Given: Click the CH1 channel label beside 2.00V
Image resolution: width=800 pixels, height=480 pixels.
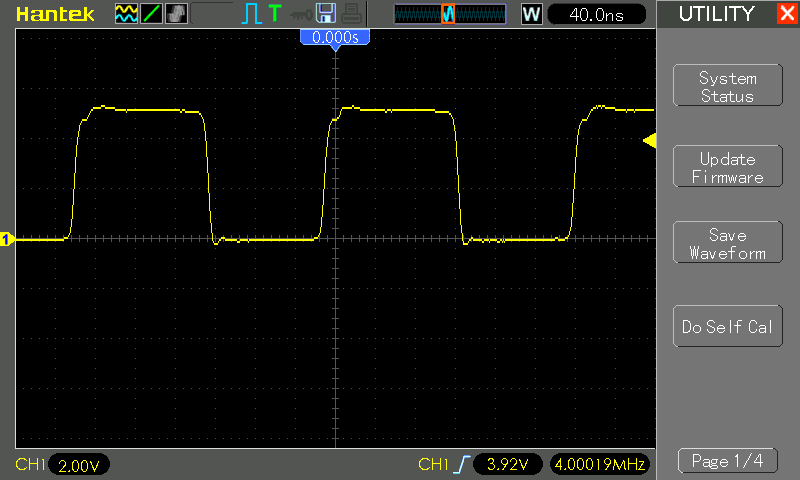Looking at the screenshot, I should tap(31, 464).
